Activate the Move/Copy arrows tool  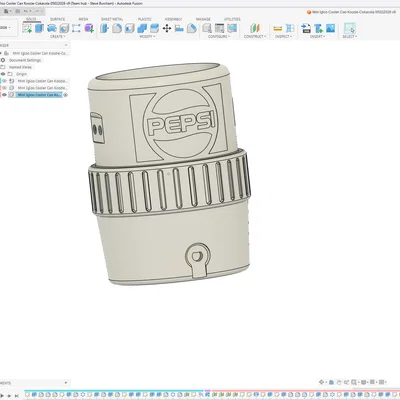[x=167, y=28]
